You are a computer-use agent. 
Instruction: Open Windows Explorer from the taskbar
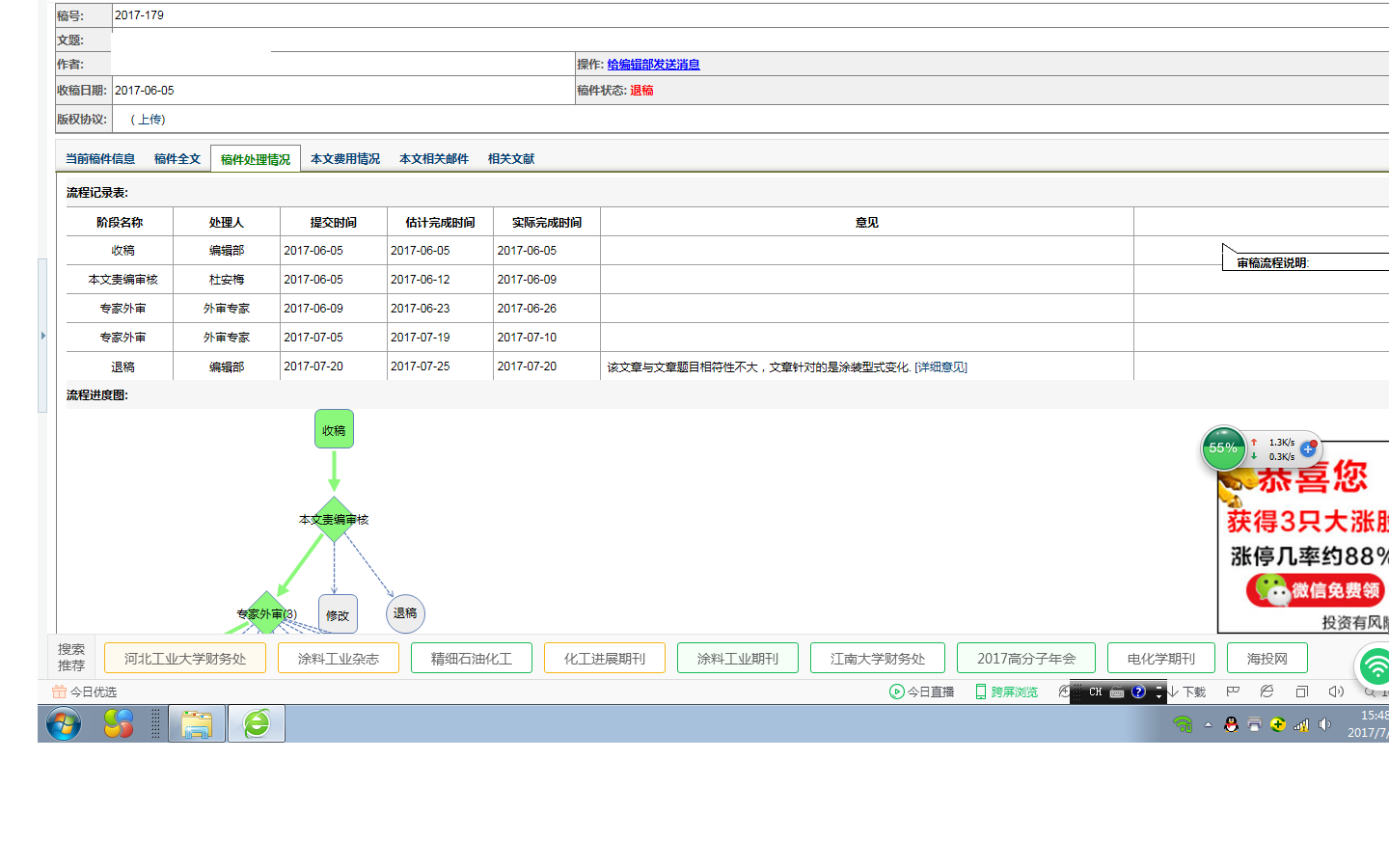(197, 723)
